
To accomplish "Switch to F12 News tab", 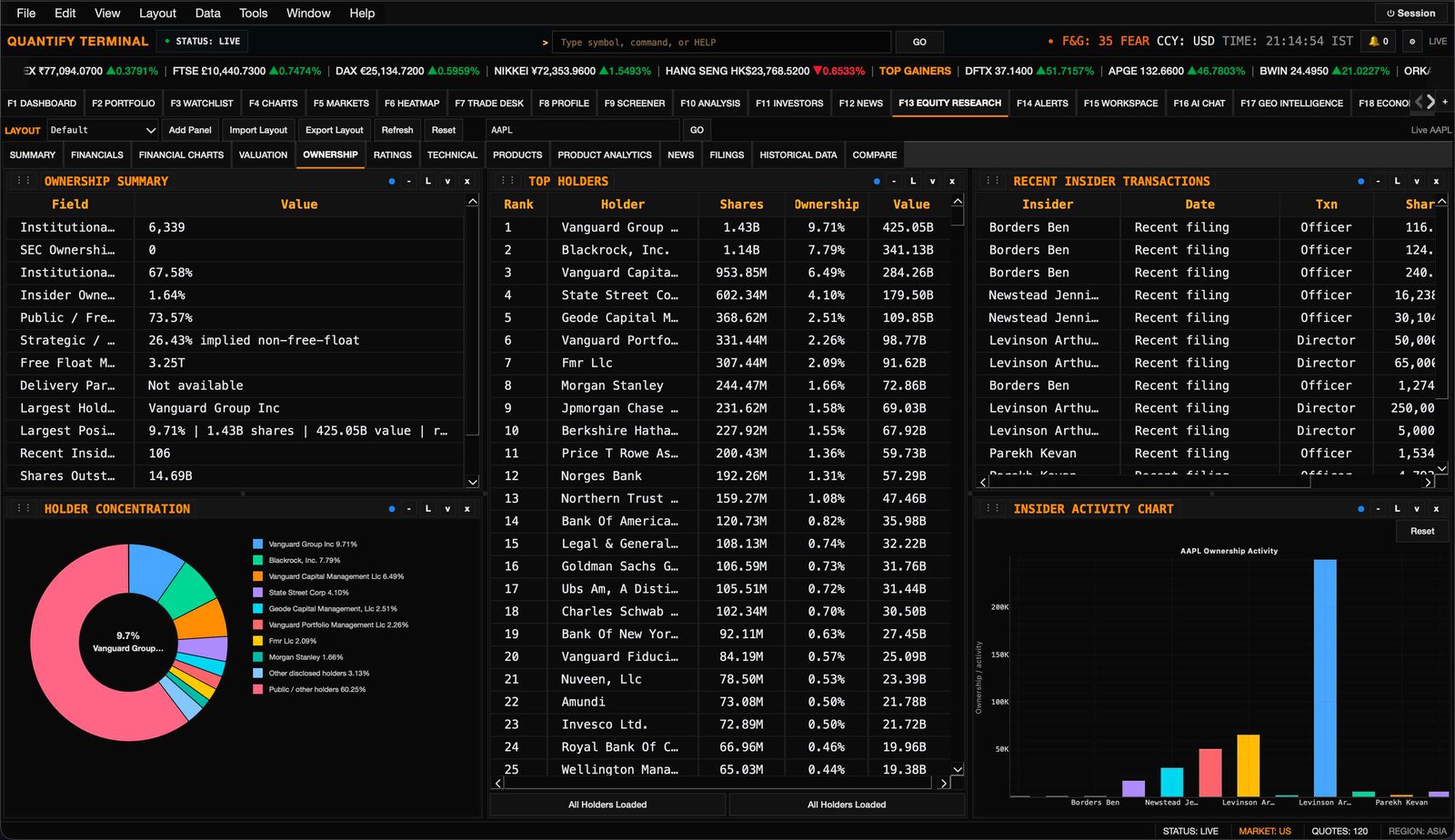I will [861, 103].
